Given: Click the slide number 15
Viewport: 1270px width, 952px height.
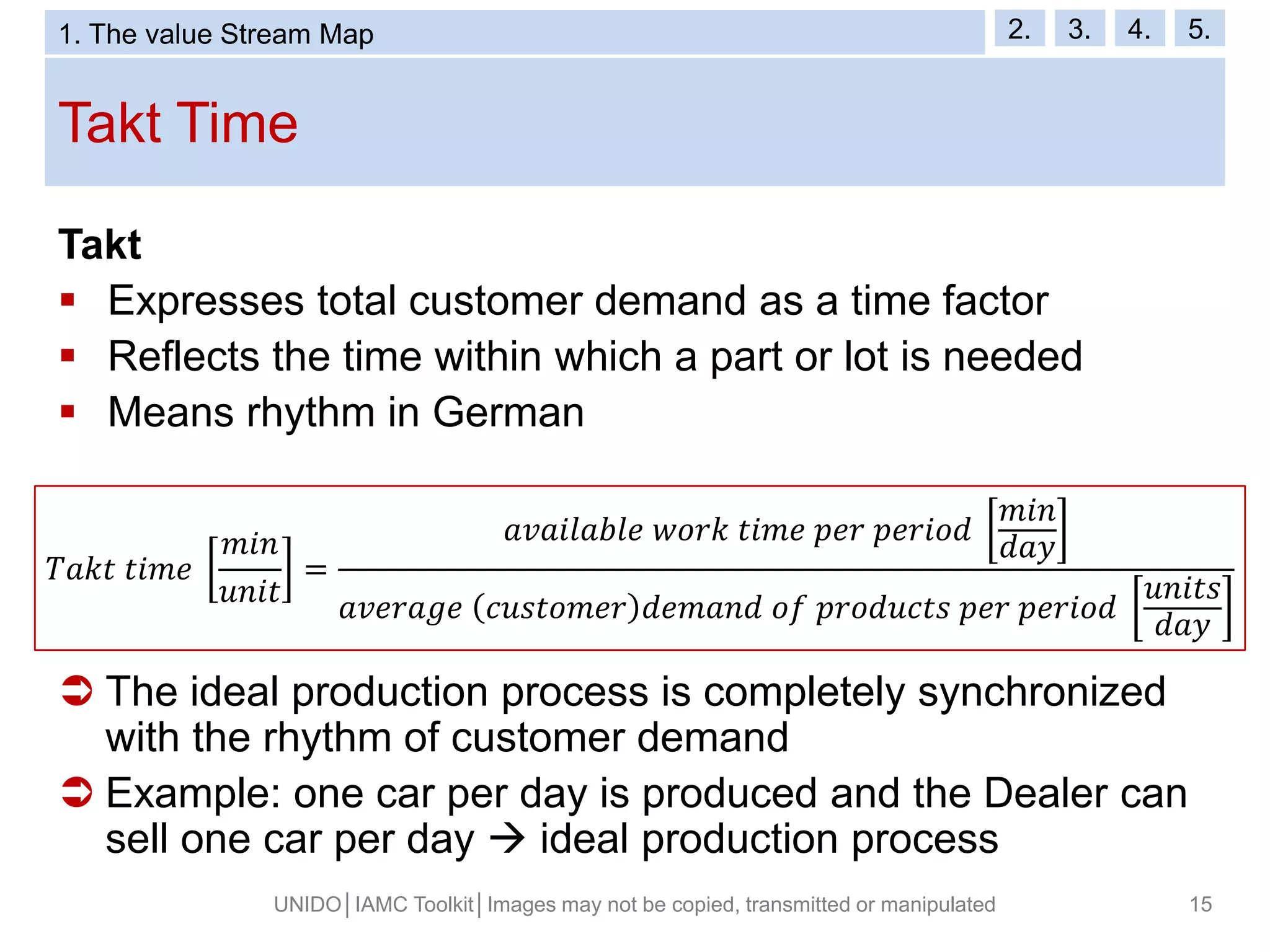Looking at the screenshot, I should pos(1201,904).
